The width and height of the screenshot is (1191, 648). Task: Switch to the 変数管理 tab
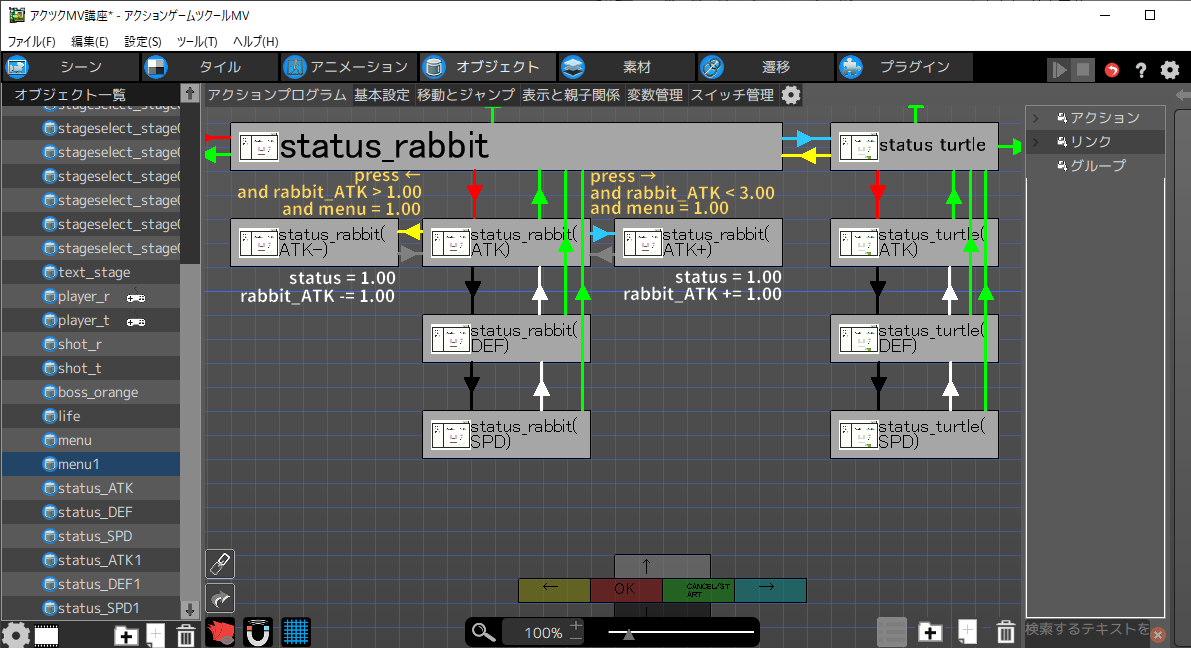coord(655,95)
